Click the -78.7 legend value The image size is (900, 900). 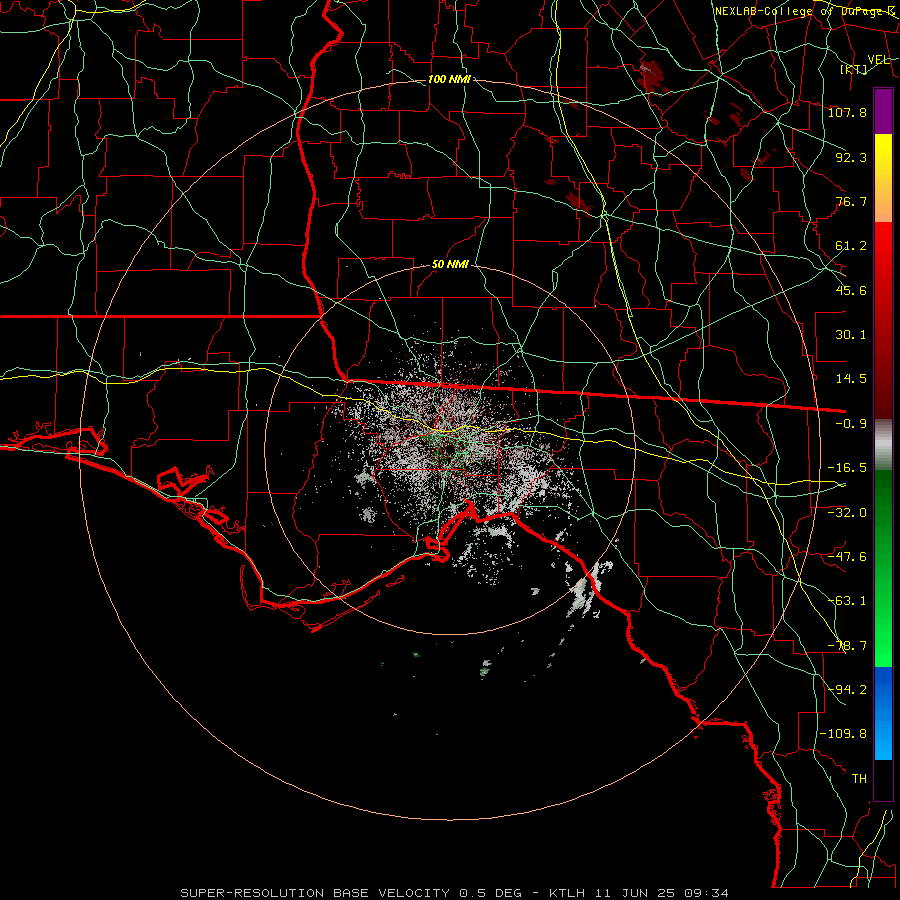pos(847,646)
